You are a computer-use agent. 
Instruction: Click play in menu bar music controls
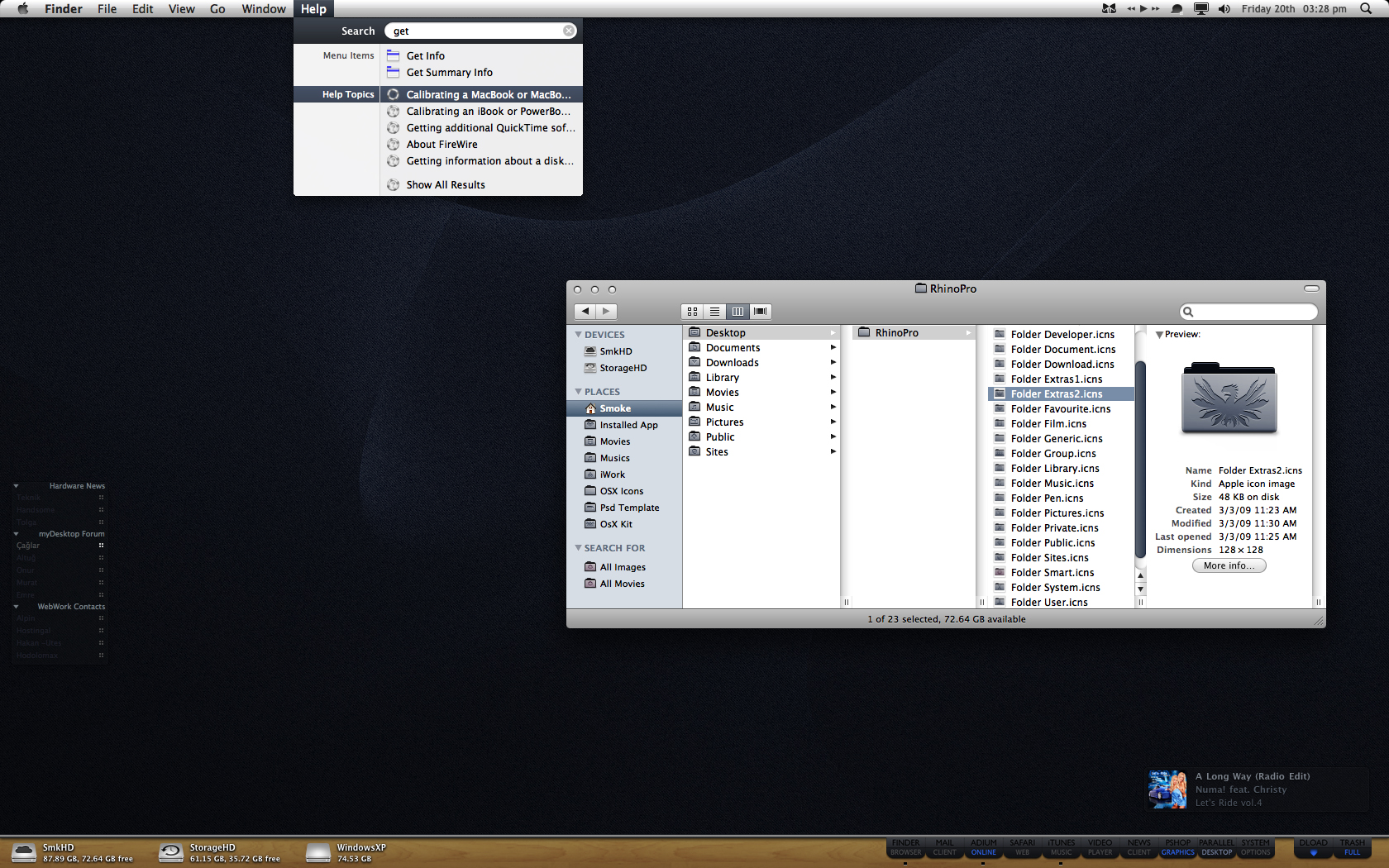(x=1143, y=9)
